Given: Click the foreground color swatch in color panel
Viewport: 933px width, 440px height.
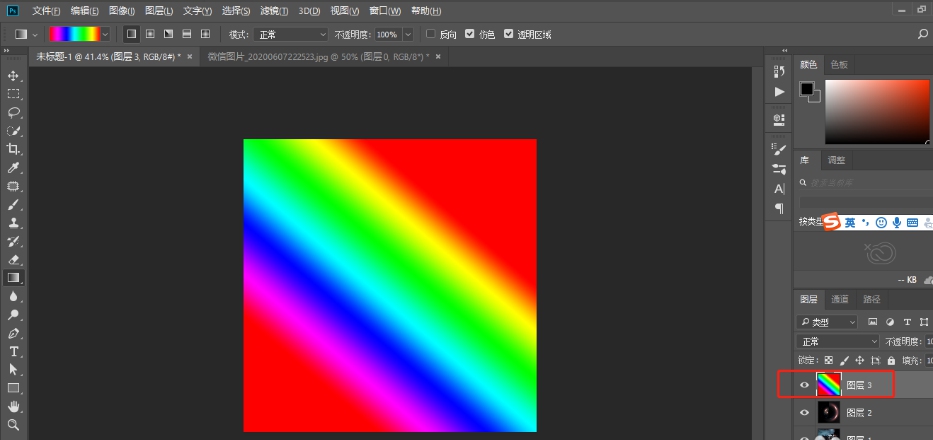Looking at the screenshot, I should (x=806, y=89).
